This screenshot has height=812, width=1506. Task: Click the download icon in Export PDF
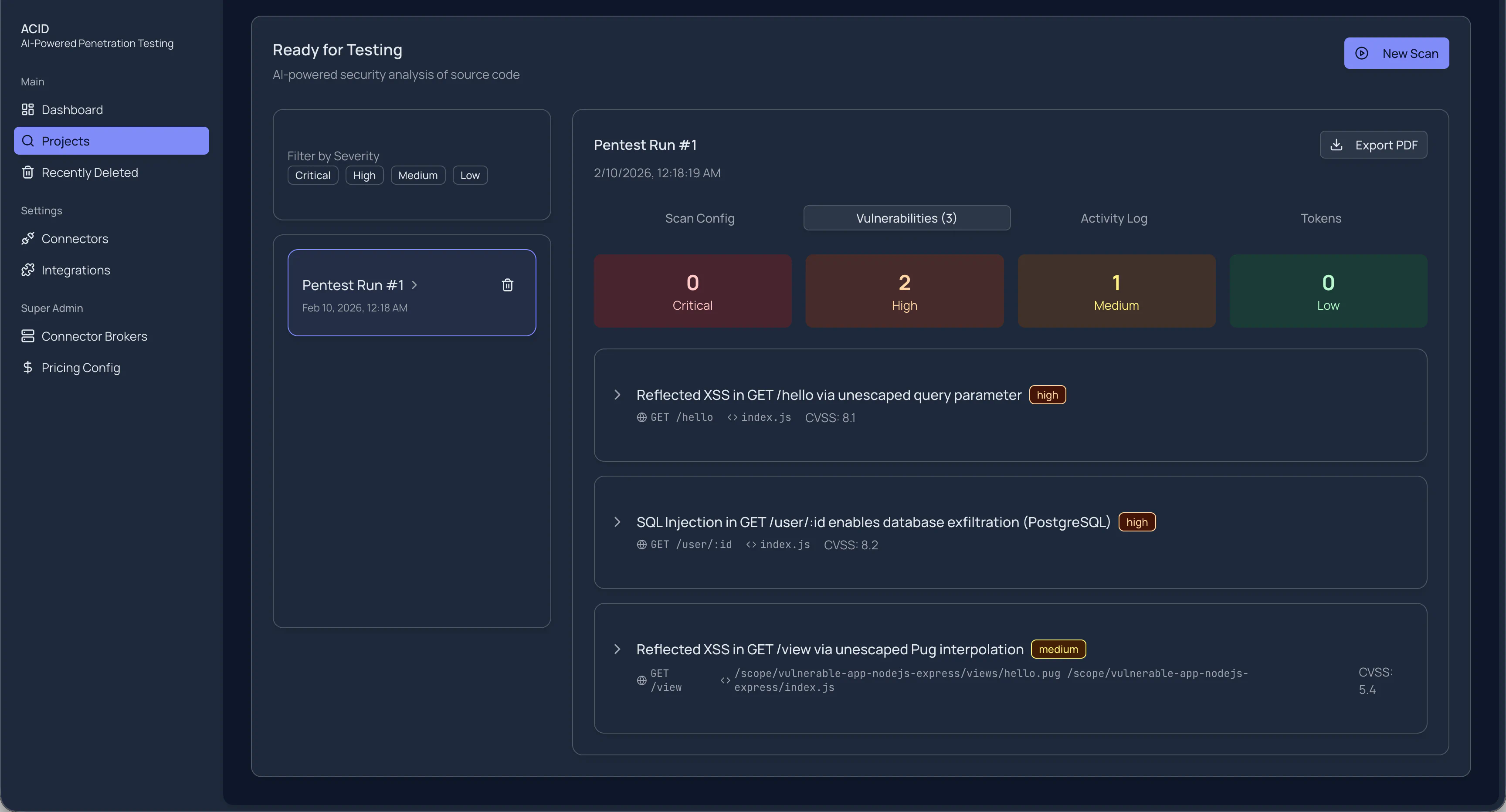[1336, 144]
